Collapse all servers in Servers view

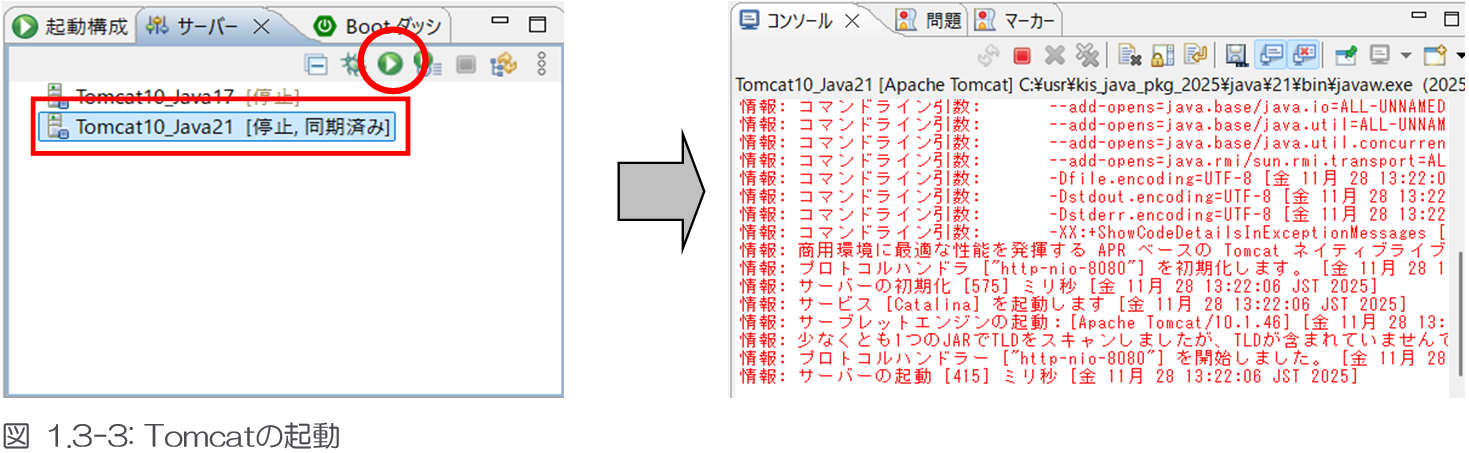(x=317, y=64)
